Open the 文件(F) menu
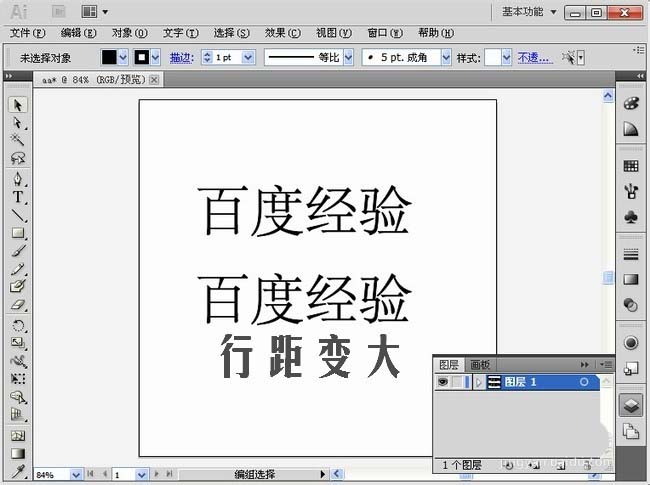This screenshot has height=485, width=650. coord(27,33)
